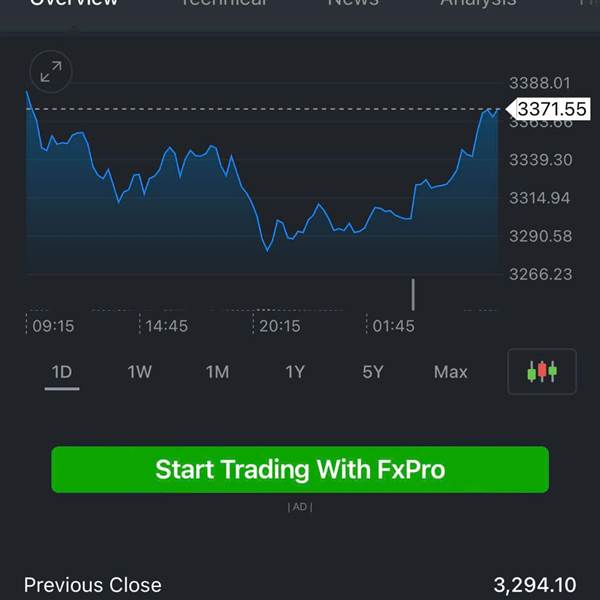Viewport: 600px width, 600px height.
Task: Select the 1Y time range
Action: click(295, 372)
